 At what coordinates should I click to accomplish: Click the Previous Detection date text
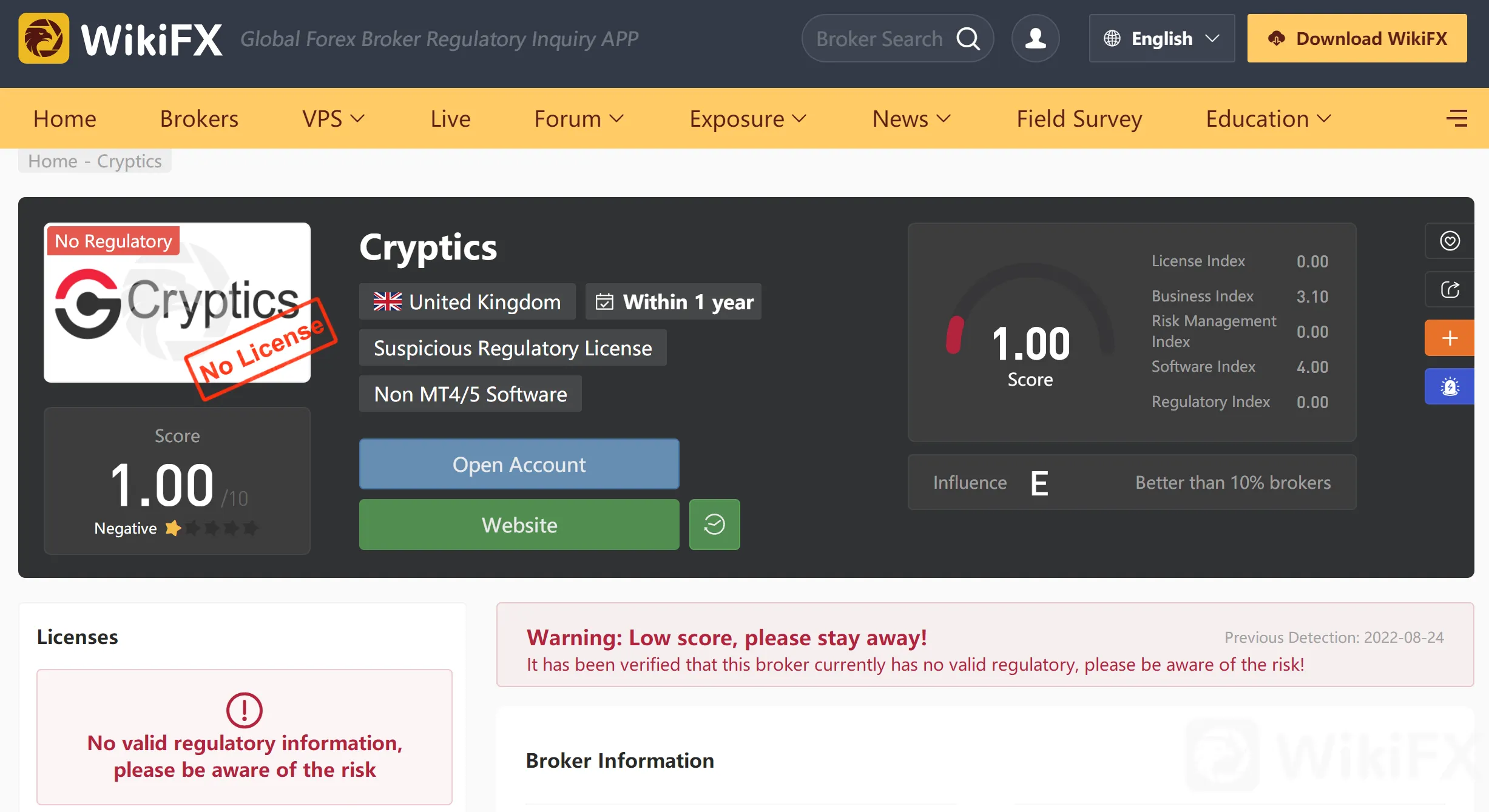pyautogui.click(x=1334, y=637)
